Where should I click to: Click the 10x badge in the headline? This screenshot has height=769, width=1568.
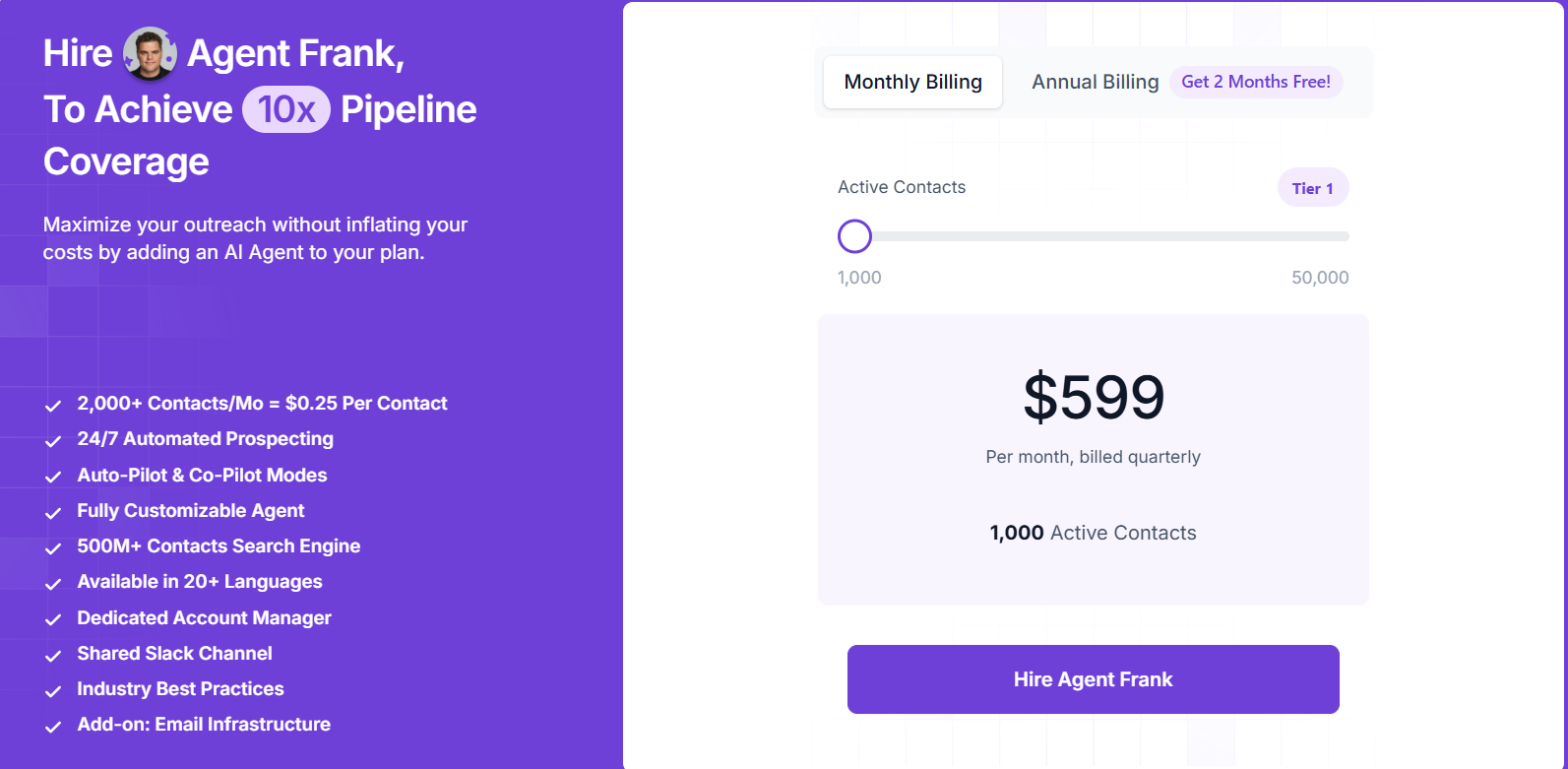click(x=285, y=109)
